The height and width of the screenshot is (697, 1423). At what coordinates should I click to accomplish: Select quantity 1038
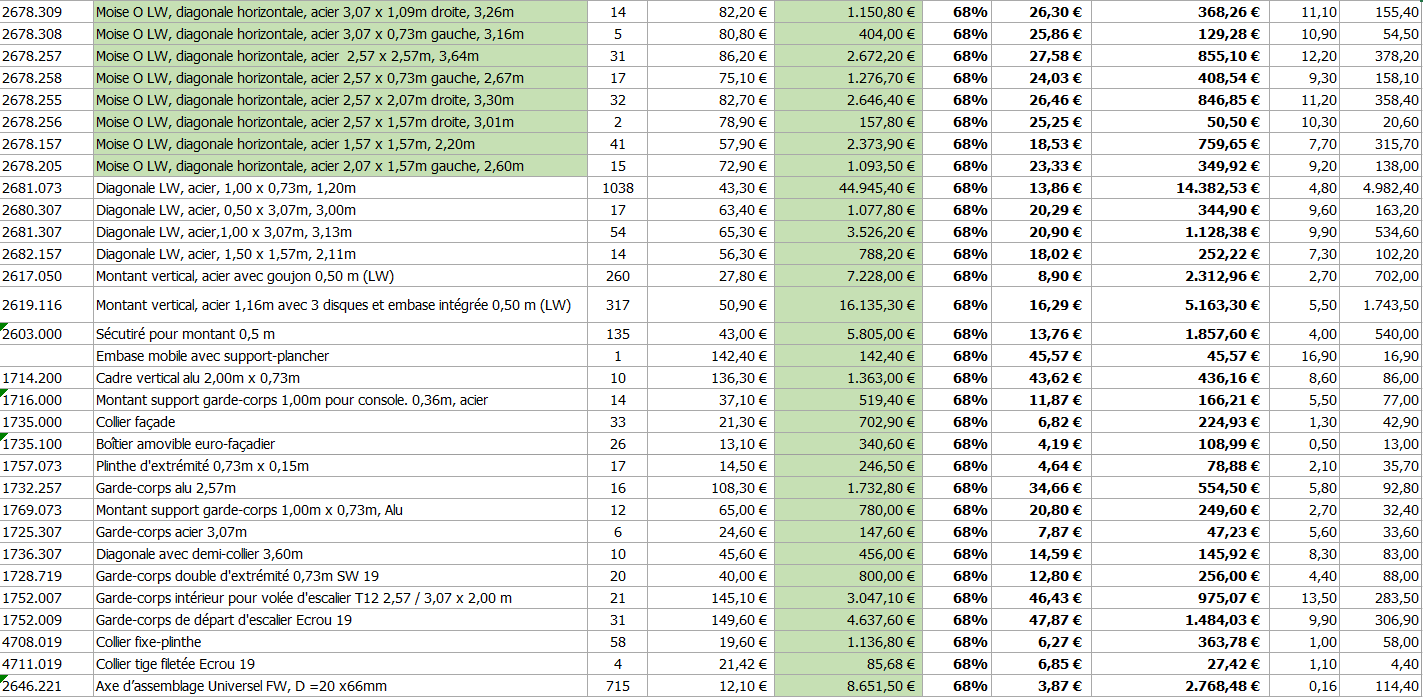618,188
